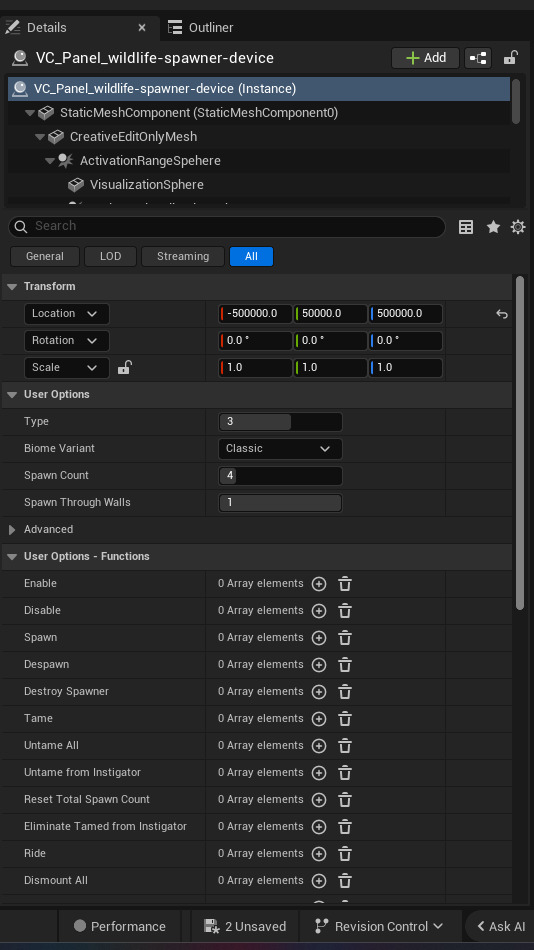
Task: Filter by the LOD category
Action: (110, 256)
